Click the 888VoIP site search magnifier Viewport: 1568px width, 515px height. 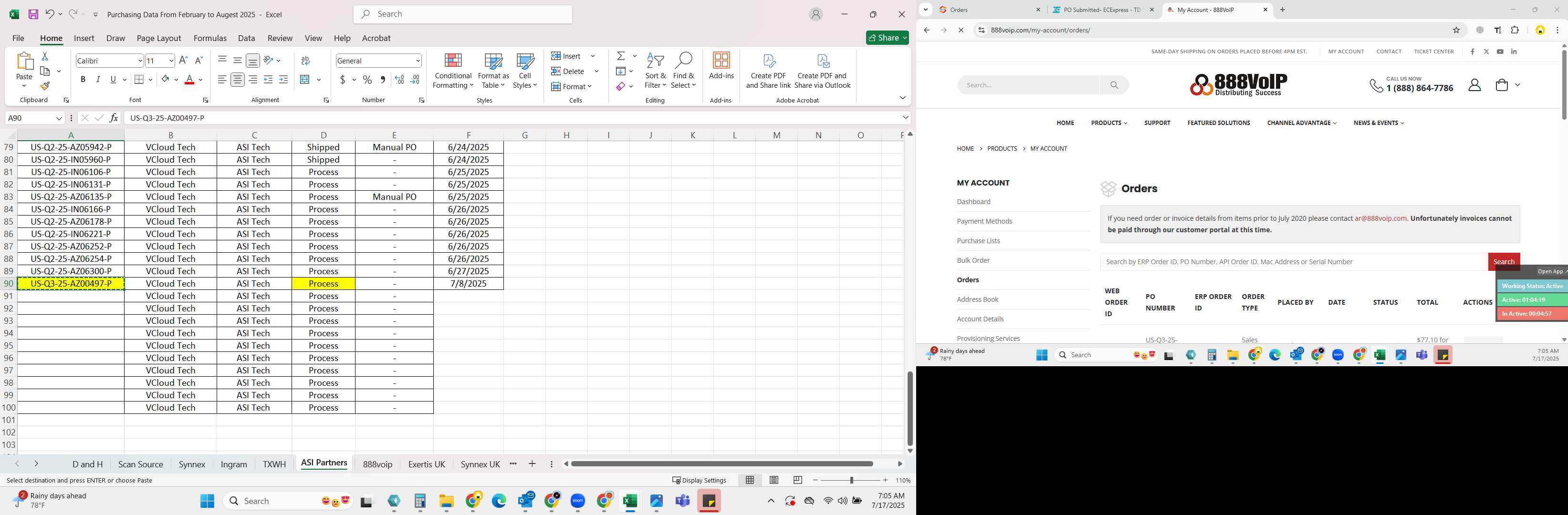pyautogui.click(x=1114, y=85)
